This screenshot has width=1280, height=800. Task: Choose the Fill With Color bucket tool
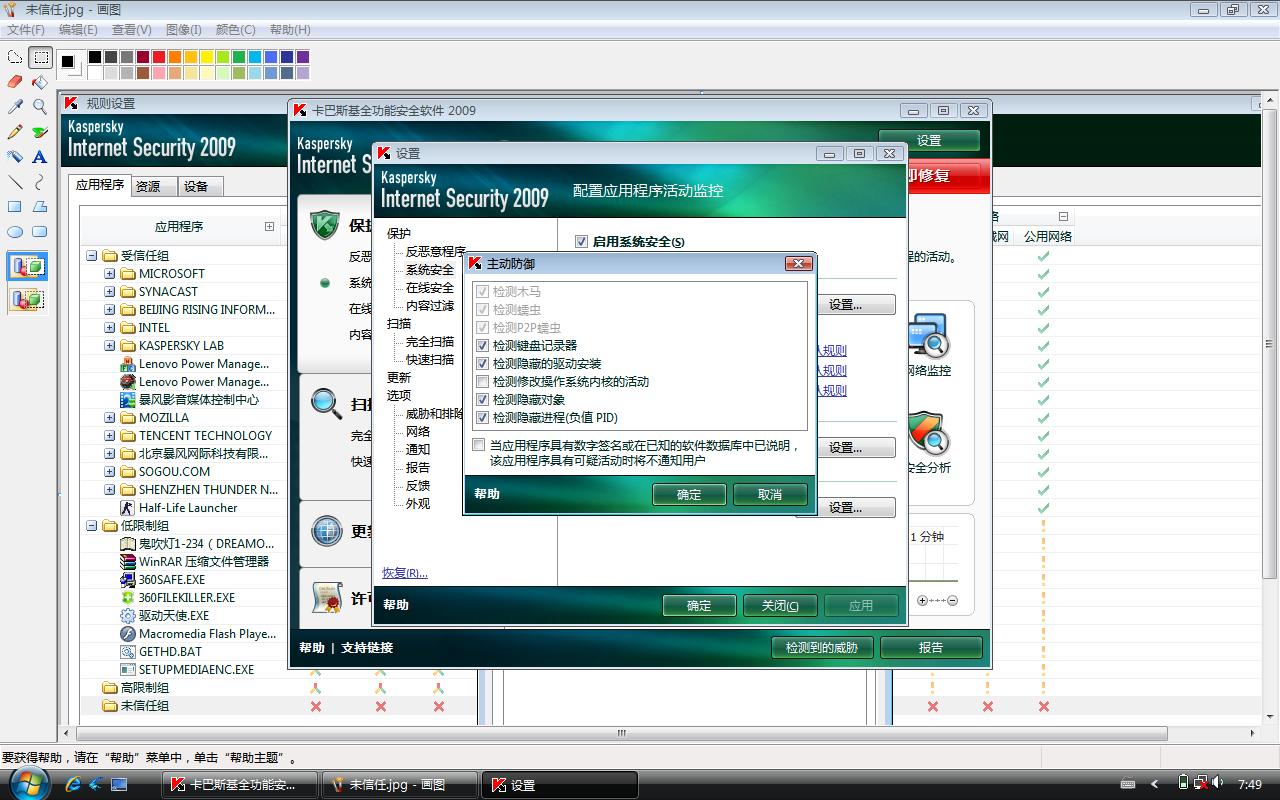coord(40,82)
